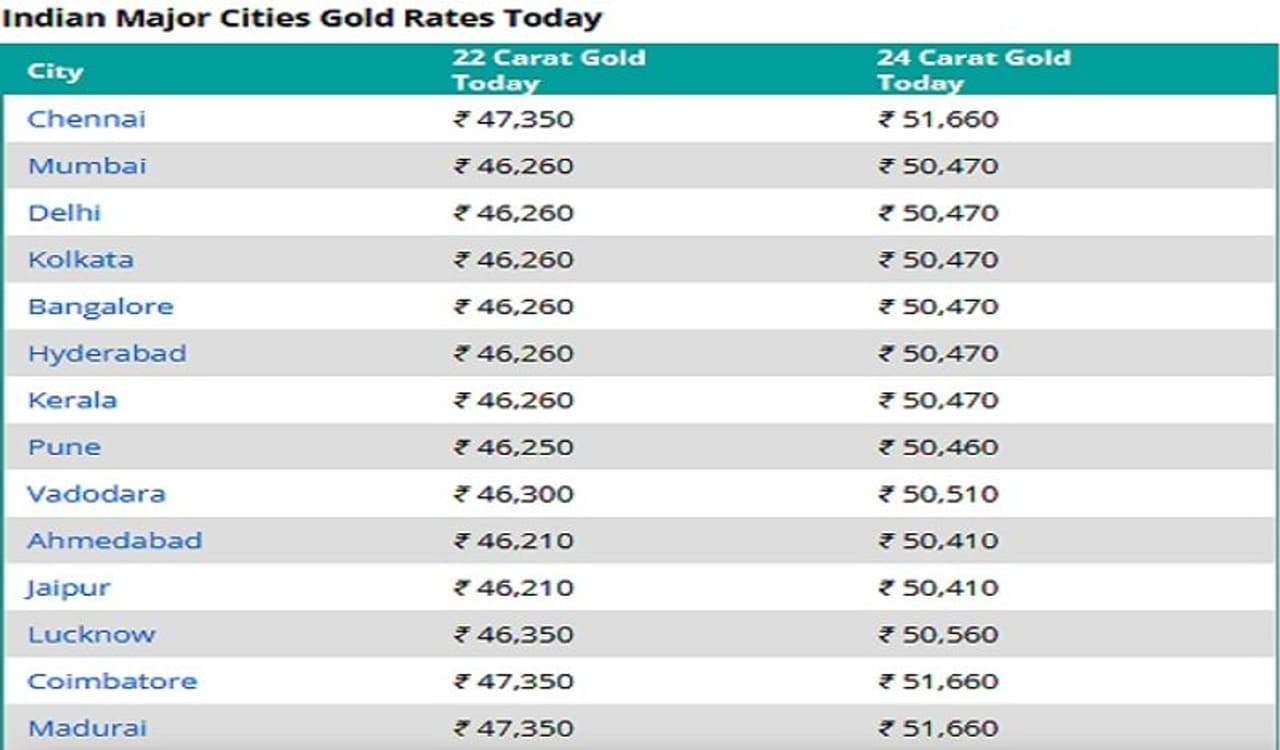
Task: Open the Coimbatore link
Action: pos(112,682)
